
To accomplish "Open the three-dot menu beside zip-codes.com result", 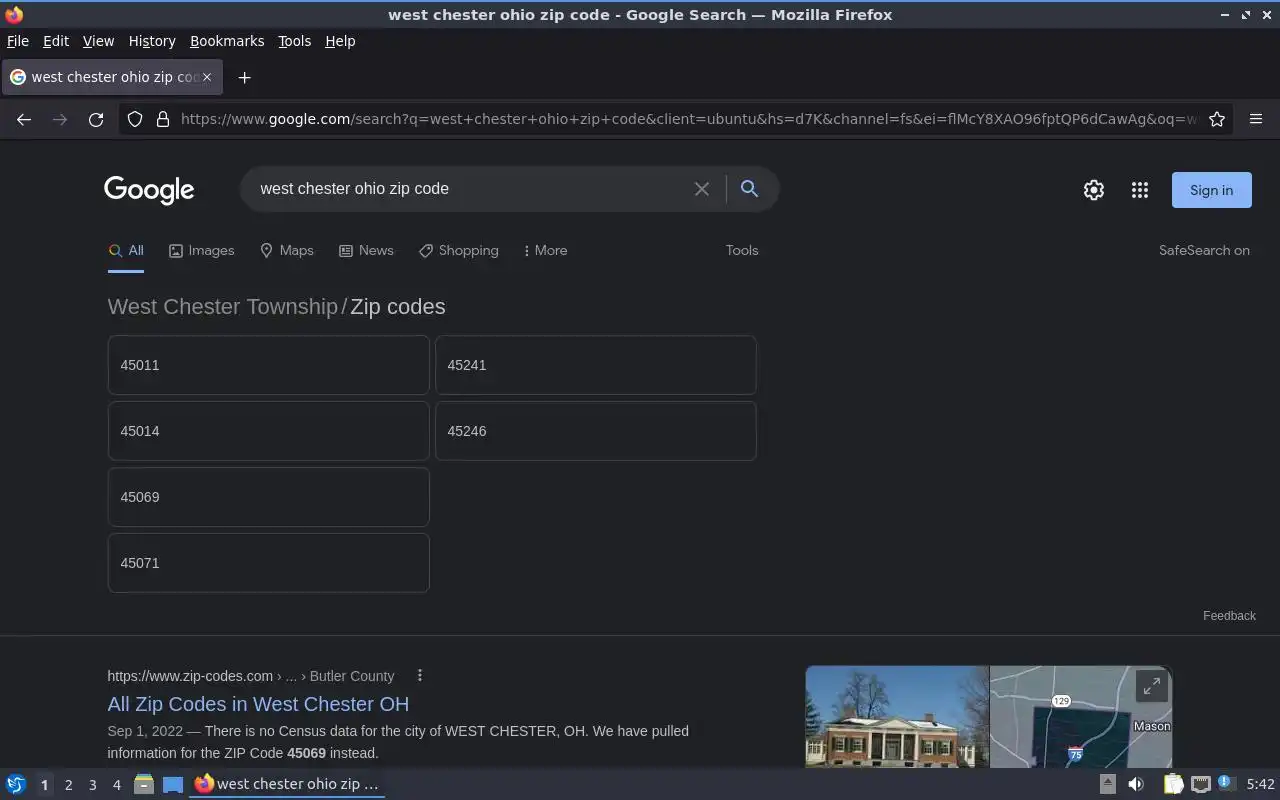I will pos(420,676).
